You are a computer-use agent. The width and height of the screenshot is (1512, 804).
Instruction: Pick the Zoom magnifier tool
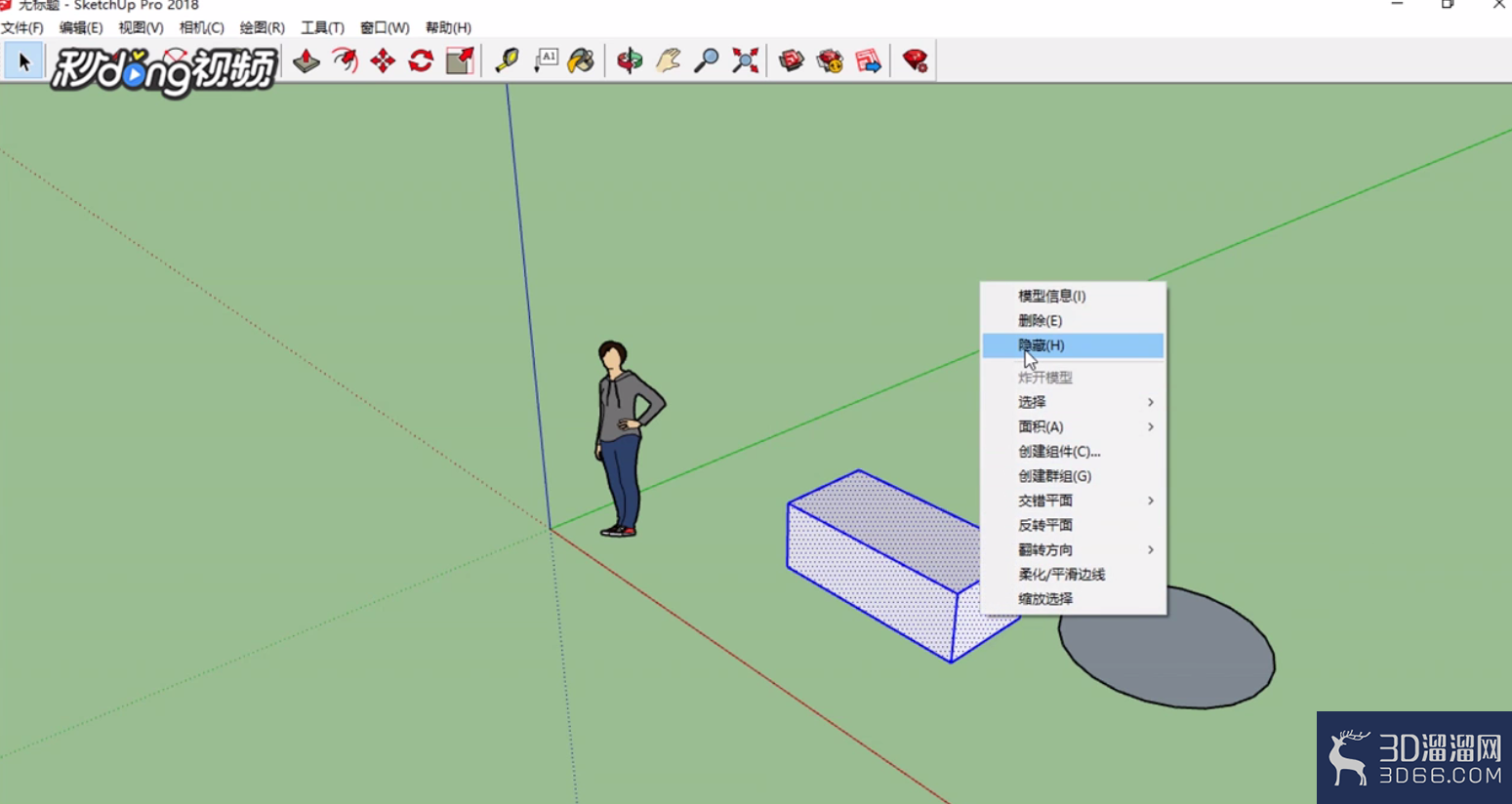(x=707, y=60)
